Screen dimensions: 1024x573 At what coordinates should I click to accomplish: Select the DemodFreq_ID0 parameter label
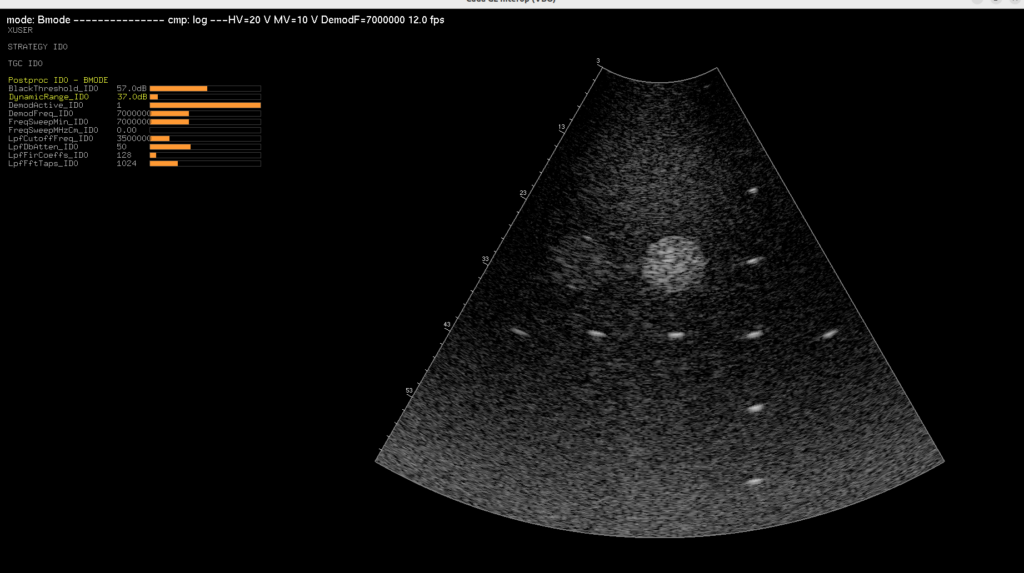pyautogui.click(x=40, y=114)
